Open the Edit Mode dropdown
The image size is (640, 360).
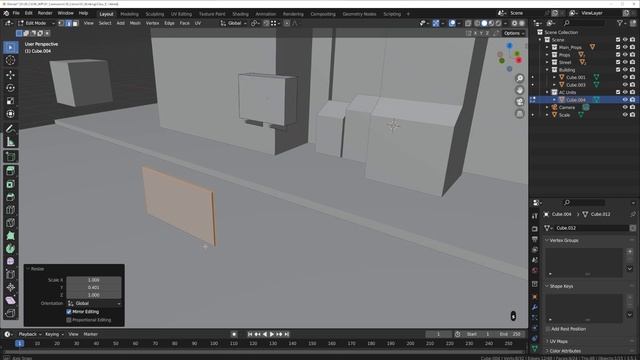click(36, 23)
